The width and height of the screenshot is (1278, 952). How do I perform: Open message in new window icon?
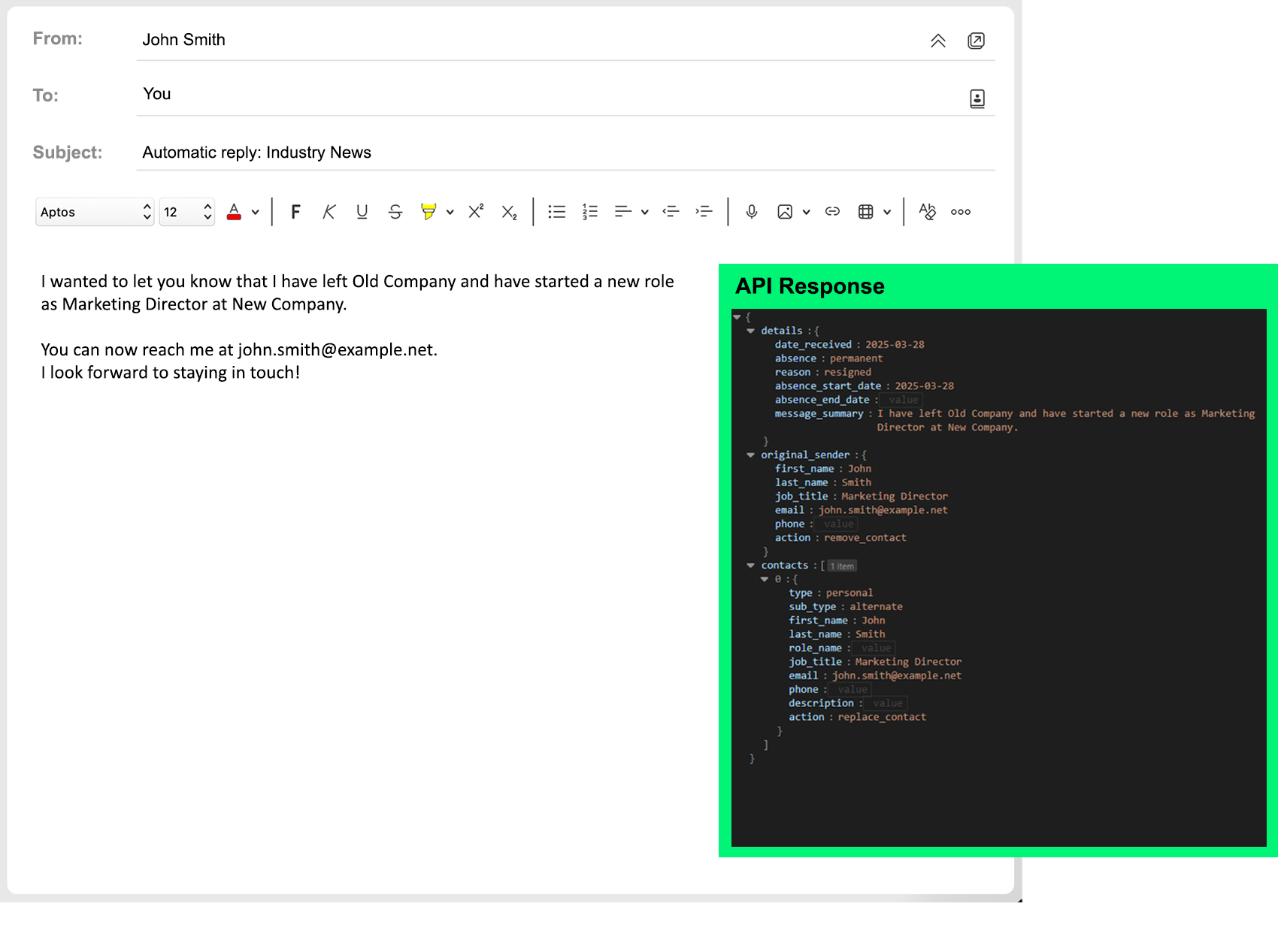976,41
